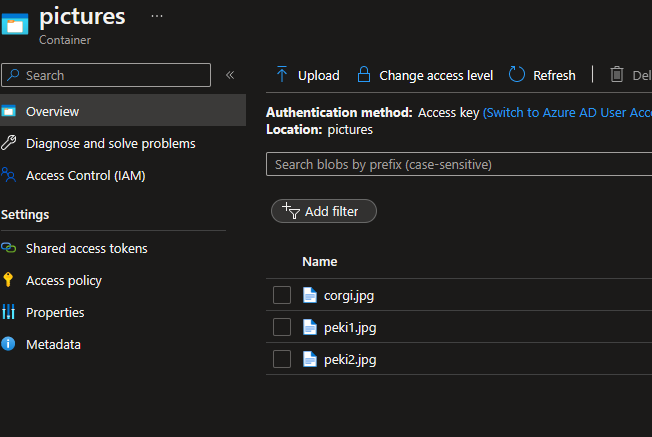Click the yellow key icon for Access policy
652x437 pixels.
pyautogui.click(x=8, y=280)
